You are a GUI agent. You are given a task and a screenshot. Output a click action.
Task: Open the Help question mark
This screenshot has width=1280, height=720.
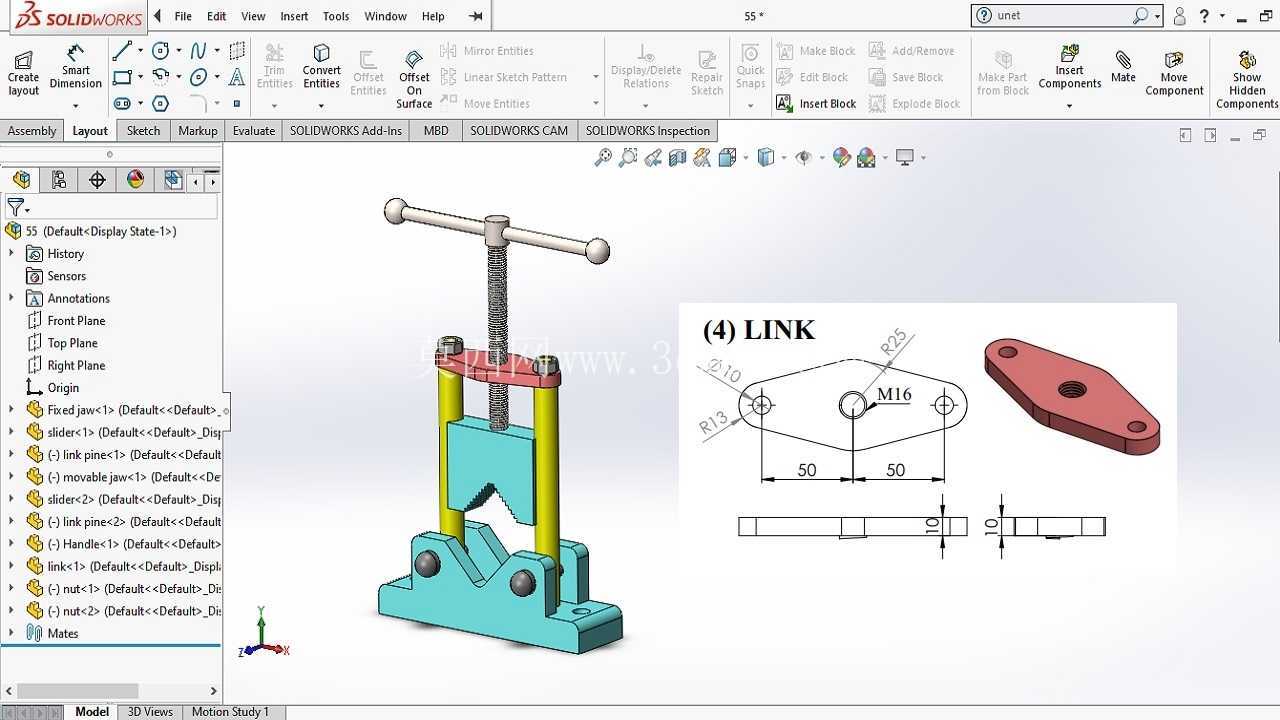[x=1204, y=16]
